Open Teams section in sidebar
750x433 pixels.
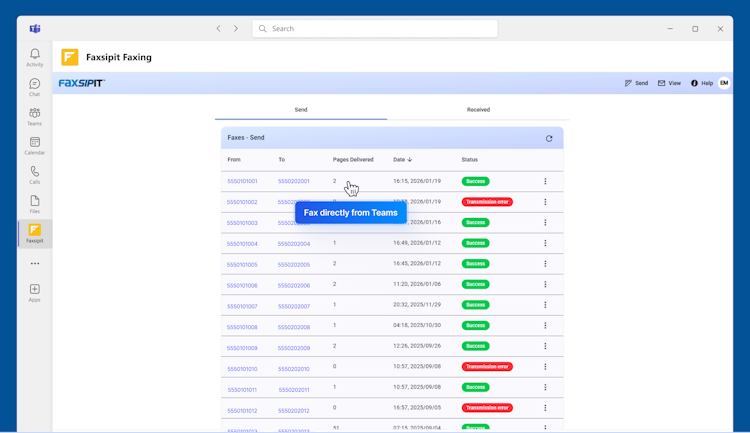(34, 116)
